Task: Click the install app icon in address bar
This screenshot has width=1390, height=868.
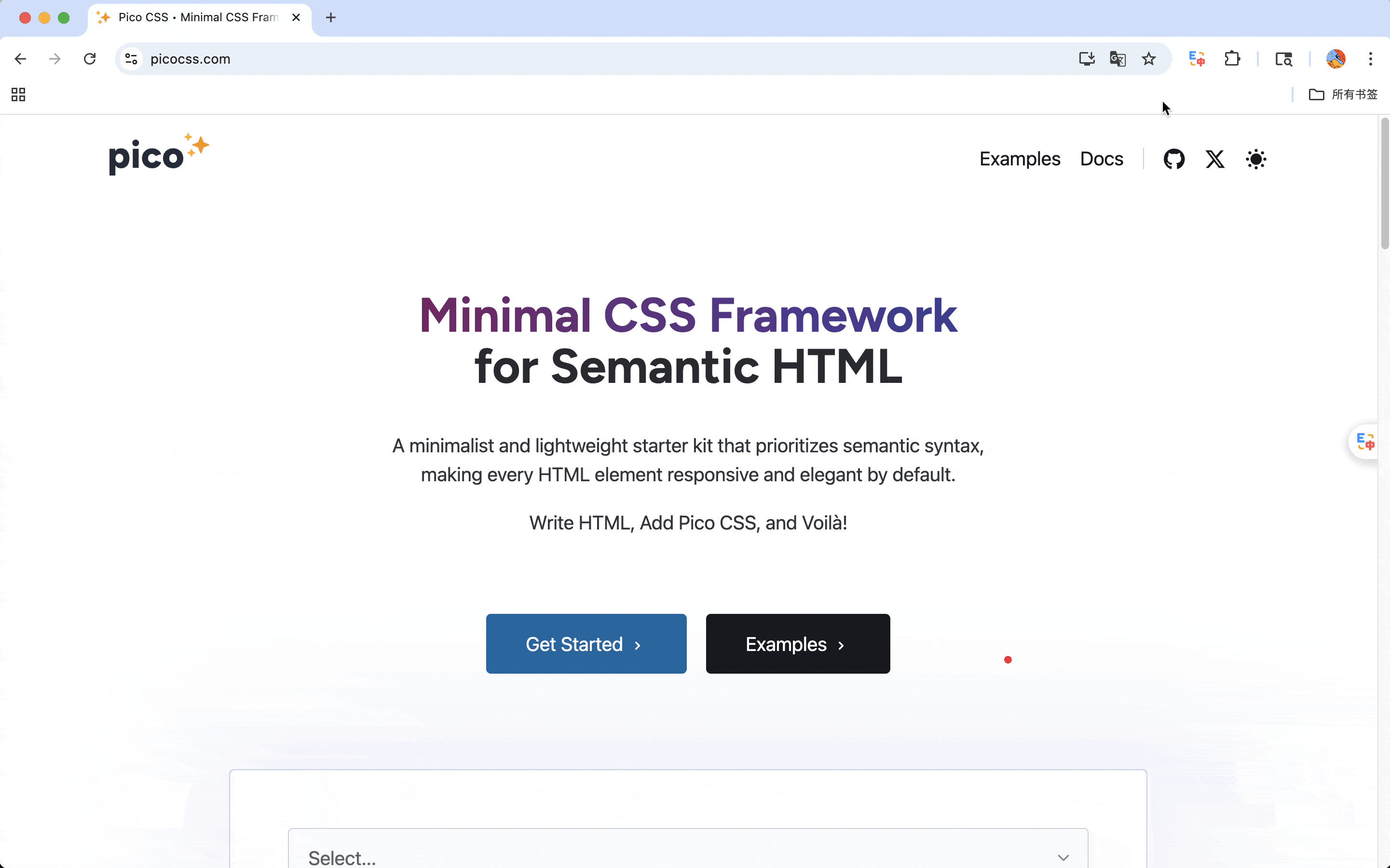Action: pyautogui.click(x=1086, y=58)
